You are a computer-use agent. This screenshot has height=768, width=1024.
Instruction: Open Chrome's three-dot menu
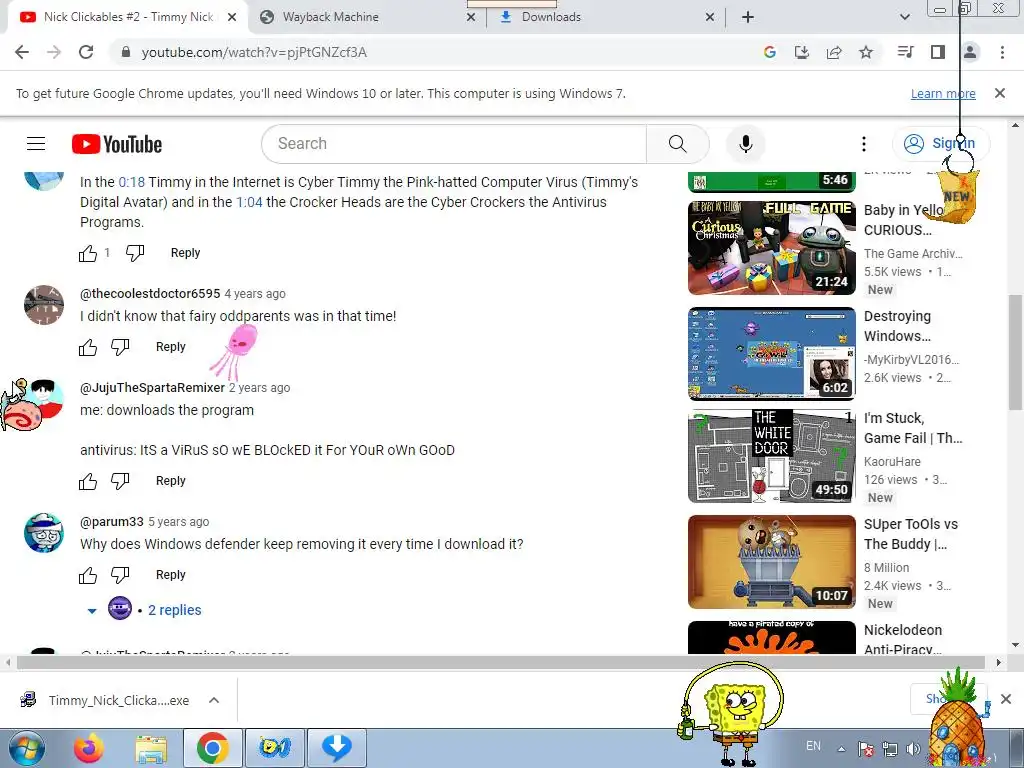(x=1002, y=52)
